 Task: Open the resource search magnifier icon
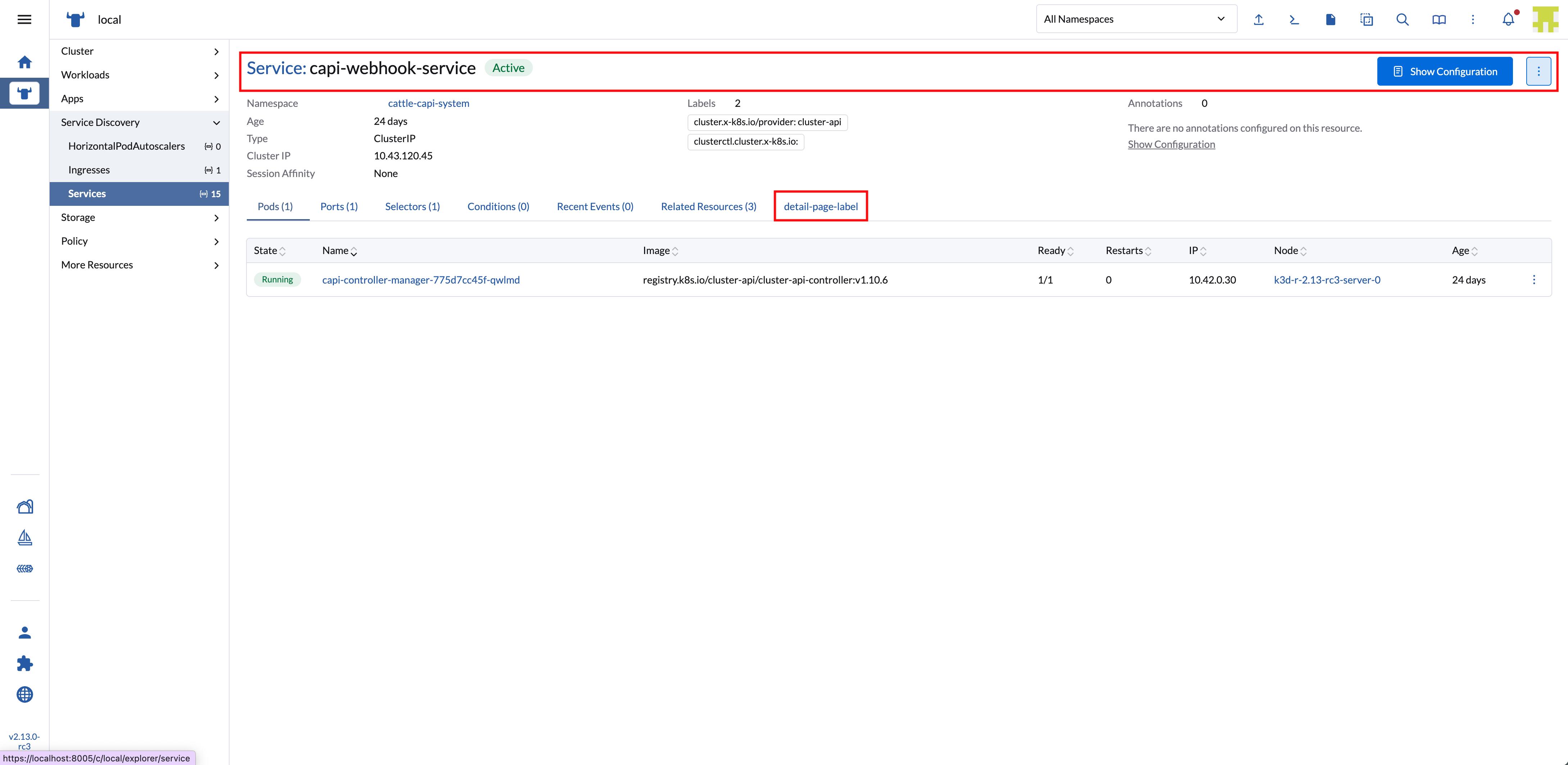(x=1402, y=19)
